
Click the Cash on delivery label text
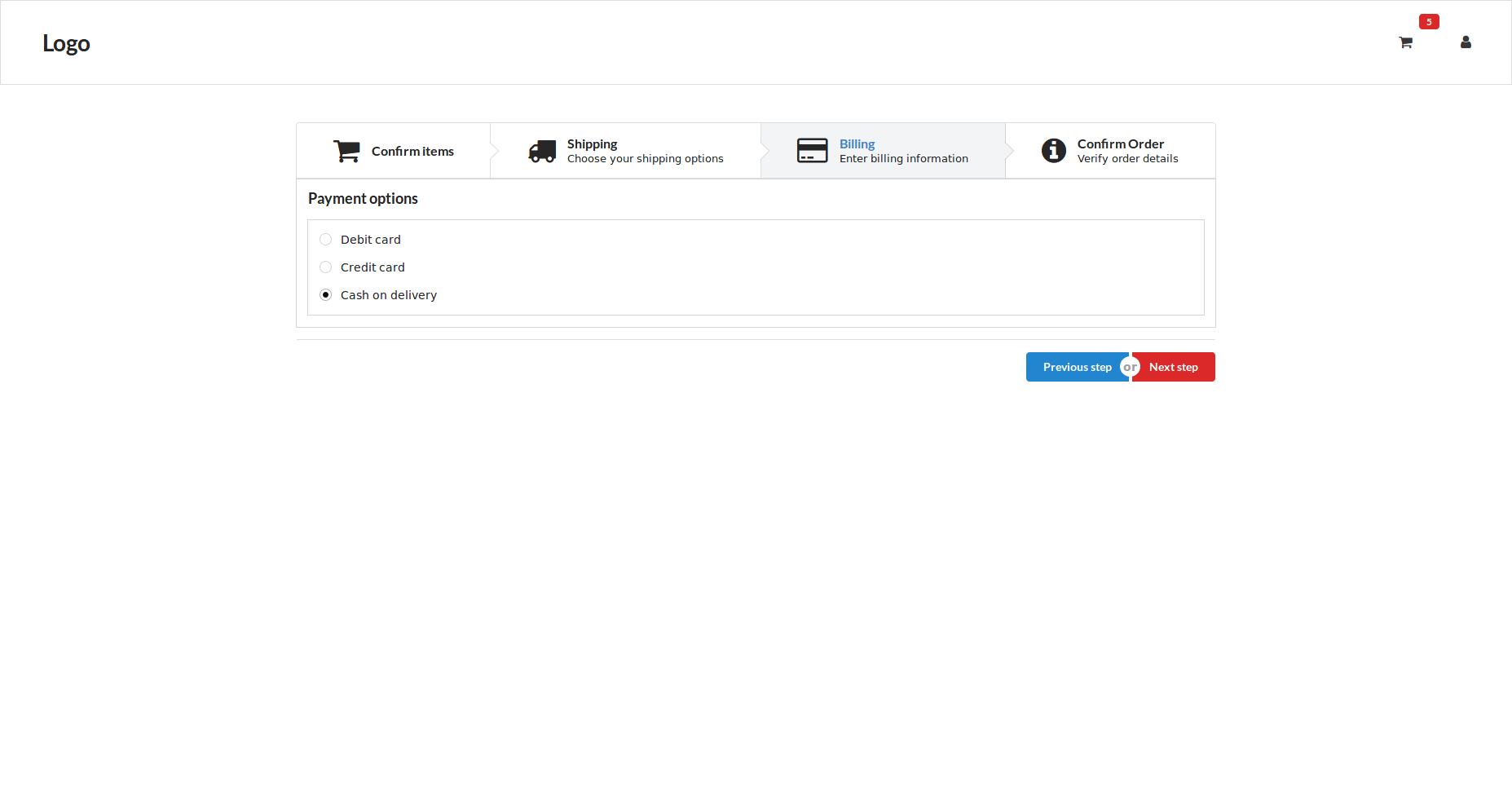tap(389, 295)
